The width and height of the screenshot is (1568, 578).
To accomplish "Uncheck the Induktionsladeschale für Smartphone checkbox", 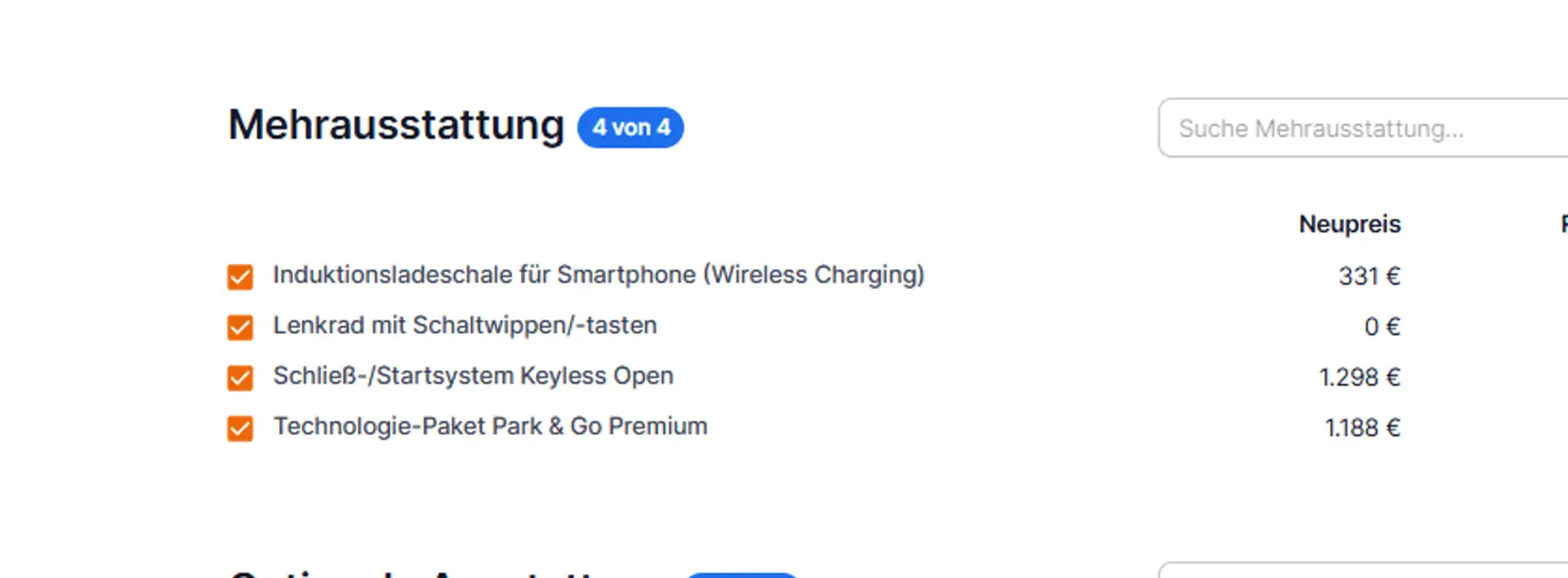I will pyautogui.click(x=240, y=277).
